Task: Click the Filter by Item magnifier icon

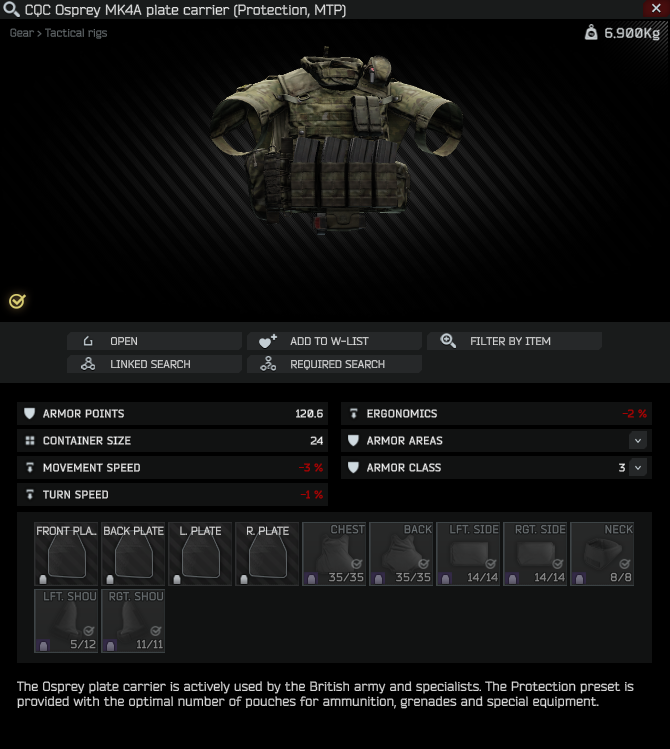Action: click(448, 341)
